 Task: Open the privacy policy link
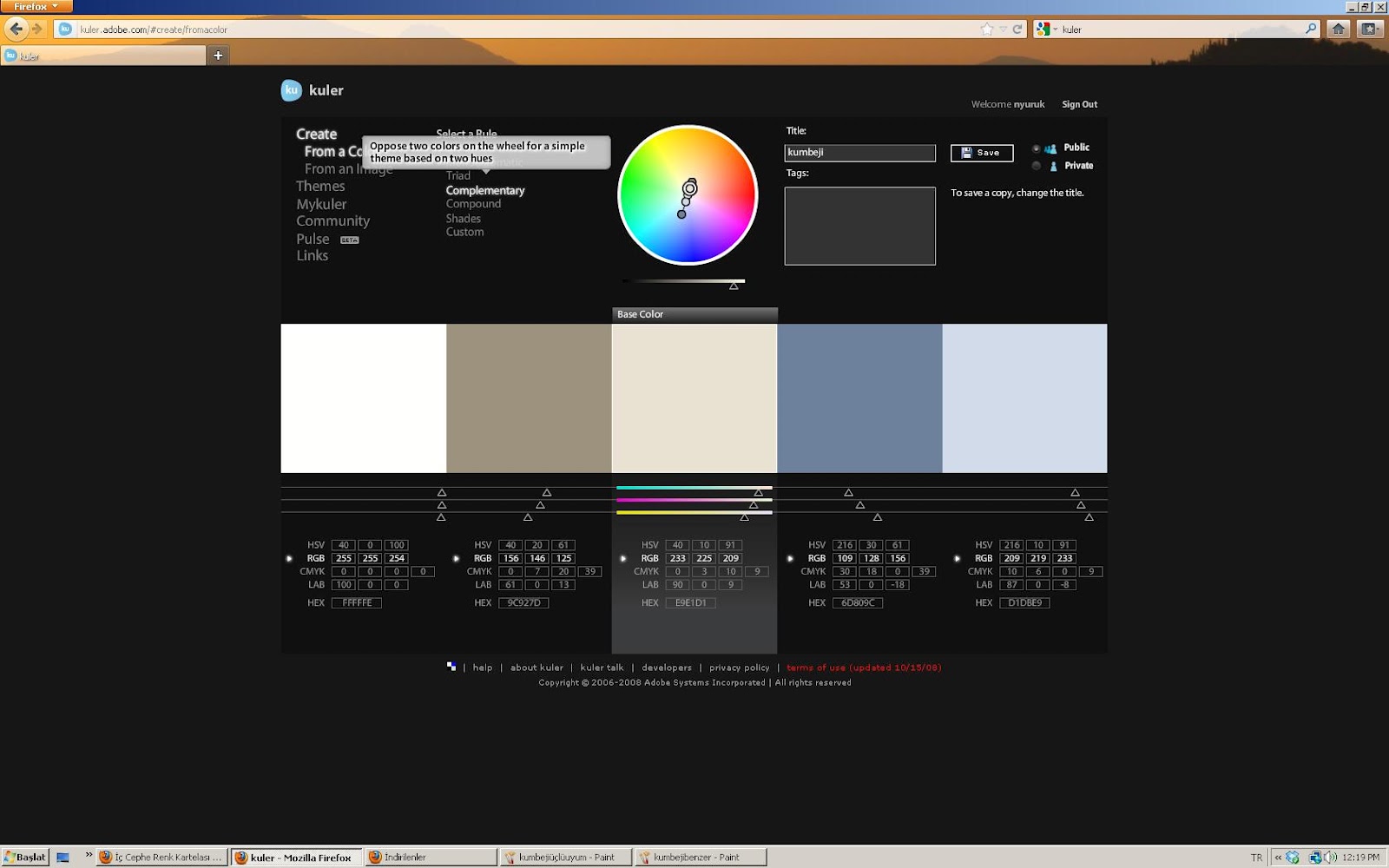coord(740,667)
